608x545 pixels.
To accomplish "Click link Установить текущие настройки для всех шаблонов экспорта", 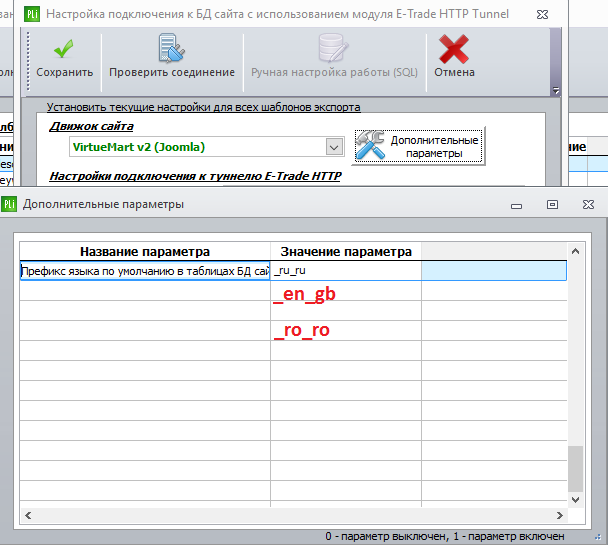I will (x=204, y=107).
